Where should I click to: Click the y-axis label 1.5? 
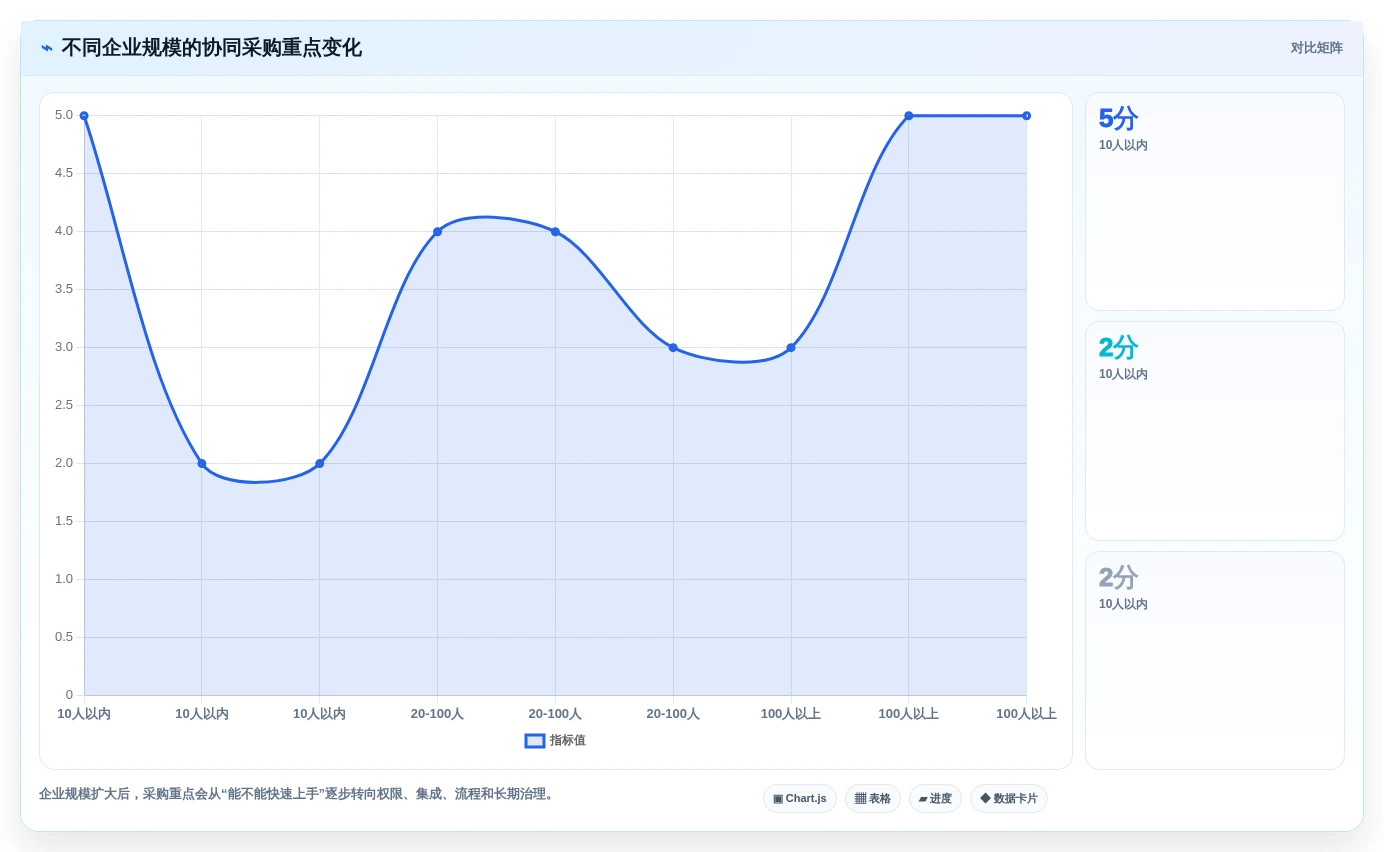tap(64, 521)
